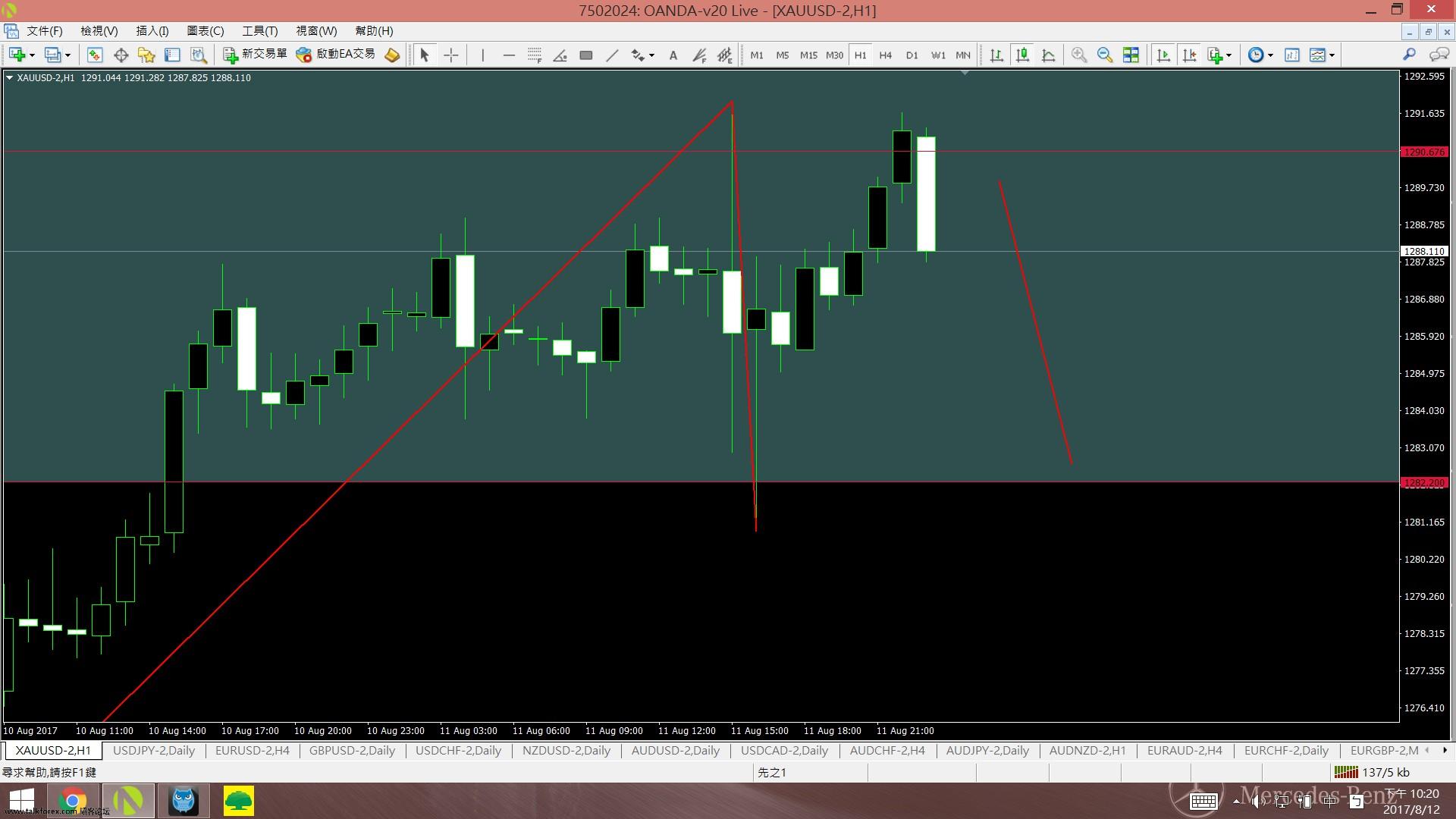The width and height of the screenshot is (1456, 819).
Task: Expand the Templates dropdown arrow
Action: tap(1332, 55)
